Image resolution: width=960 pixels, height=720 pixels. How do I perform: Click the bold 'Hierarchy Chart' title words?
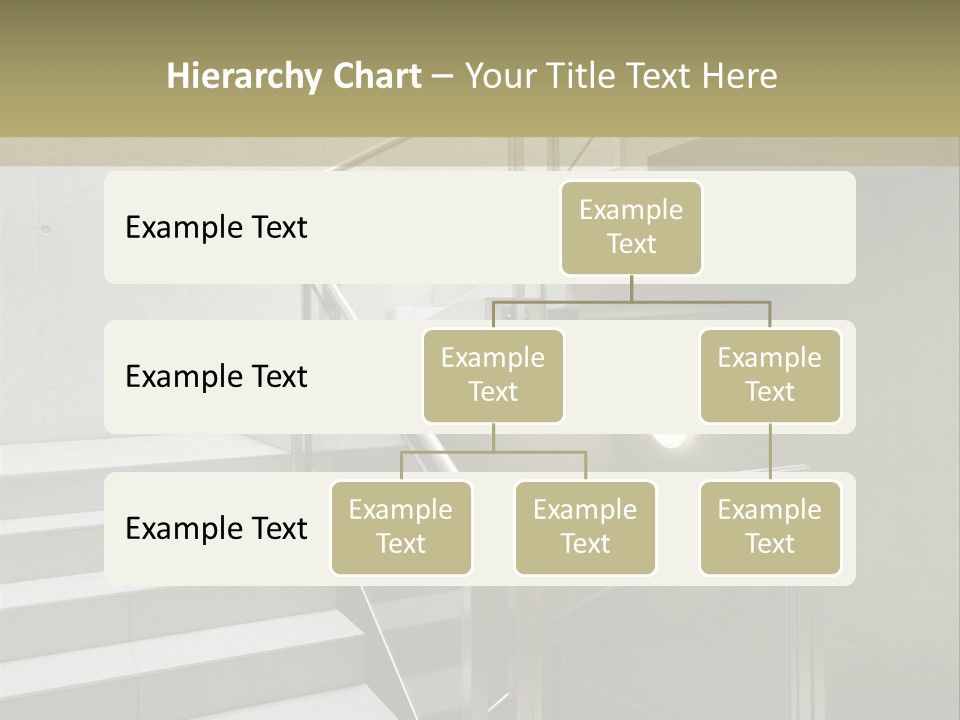[x=294, y=76]
